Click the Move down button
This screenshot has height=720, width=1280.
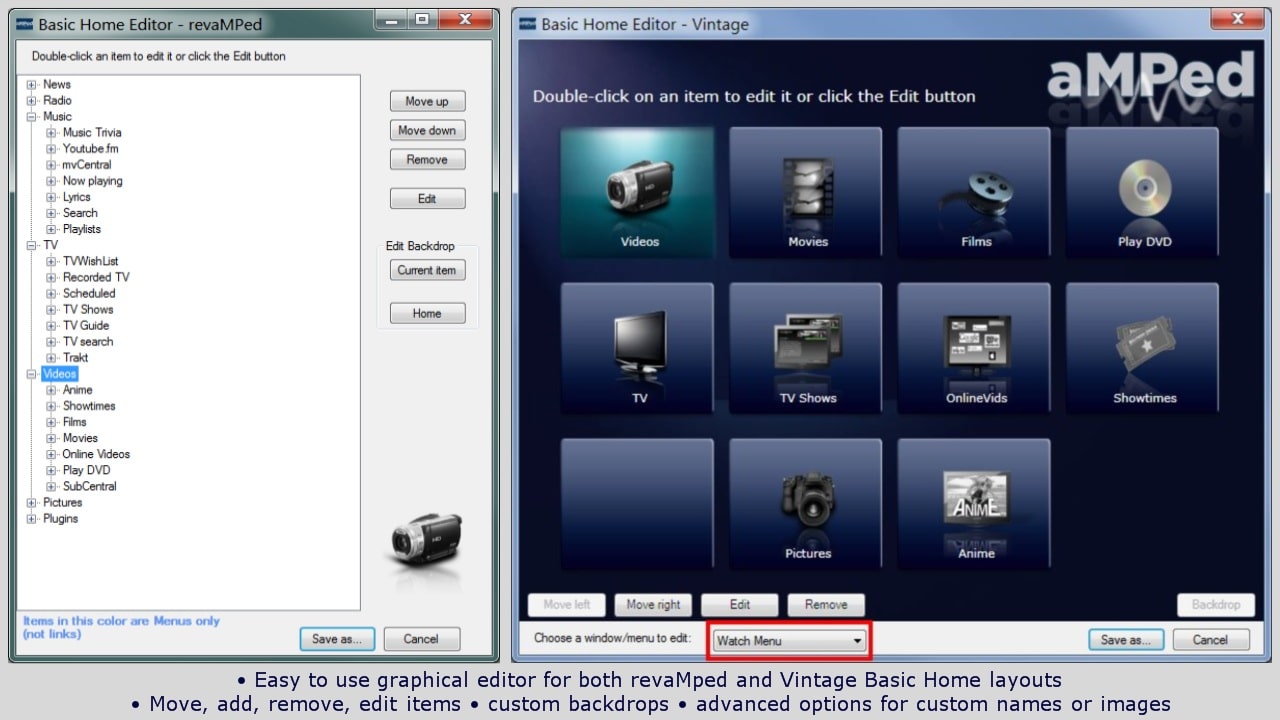[427, 130]
